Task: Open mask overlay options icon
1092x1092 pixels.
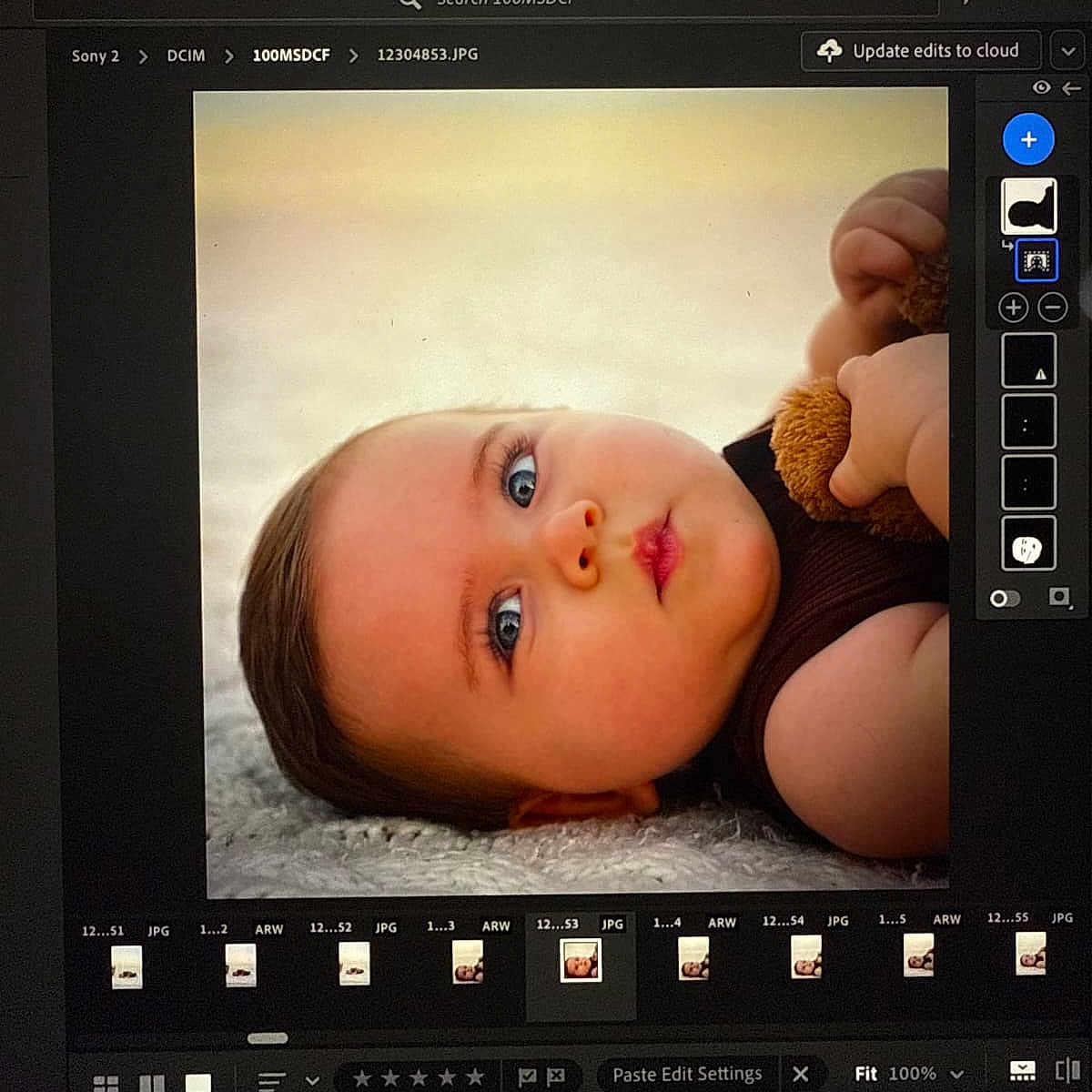Action: [x=1058, y=597]
